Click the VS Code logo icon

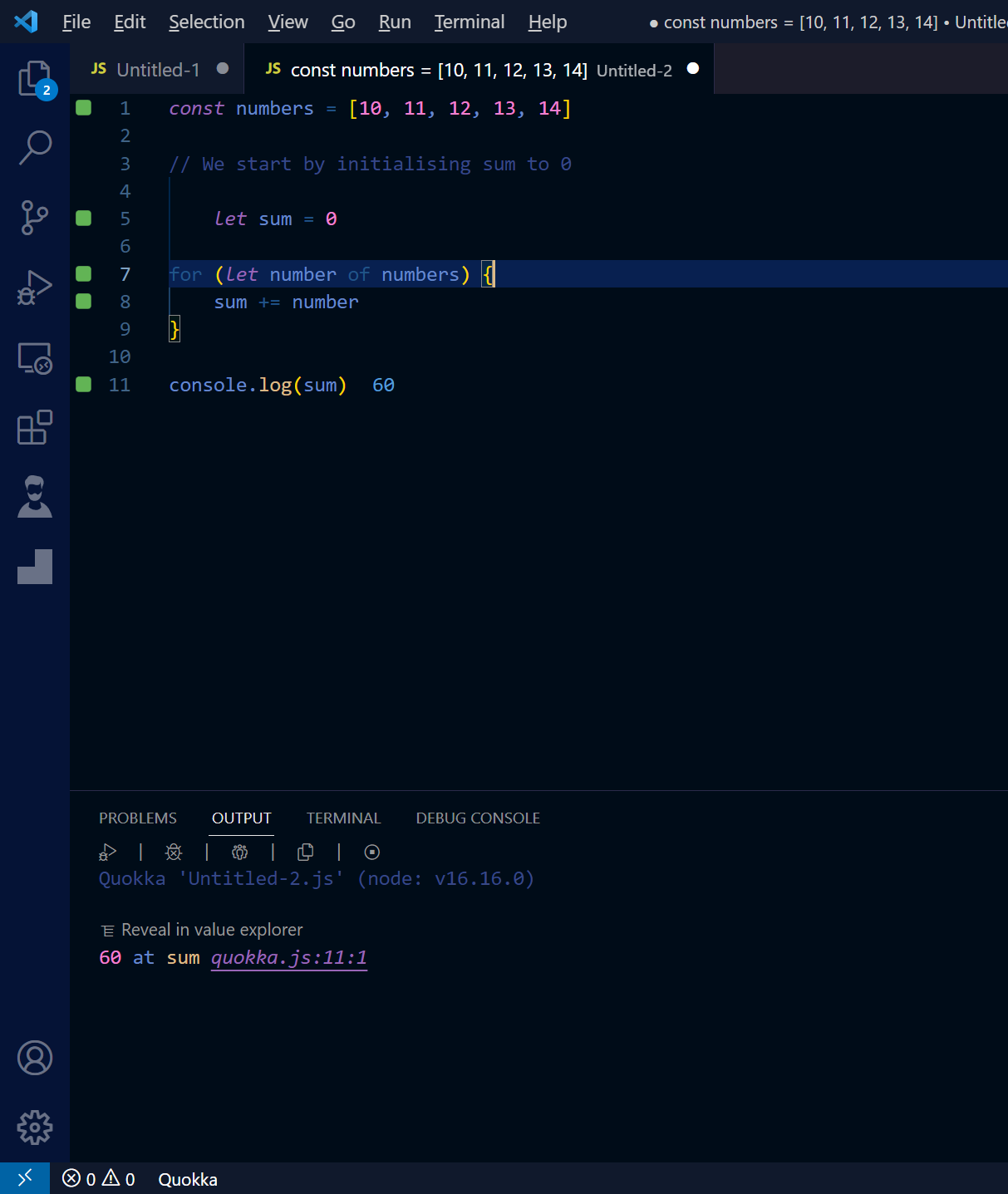pyautogui.click(x=26, y=22)
